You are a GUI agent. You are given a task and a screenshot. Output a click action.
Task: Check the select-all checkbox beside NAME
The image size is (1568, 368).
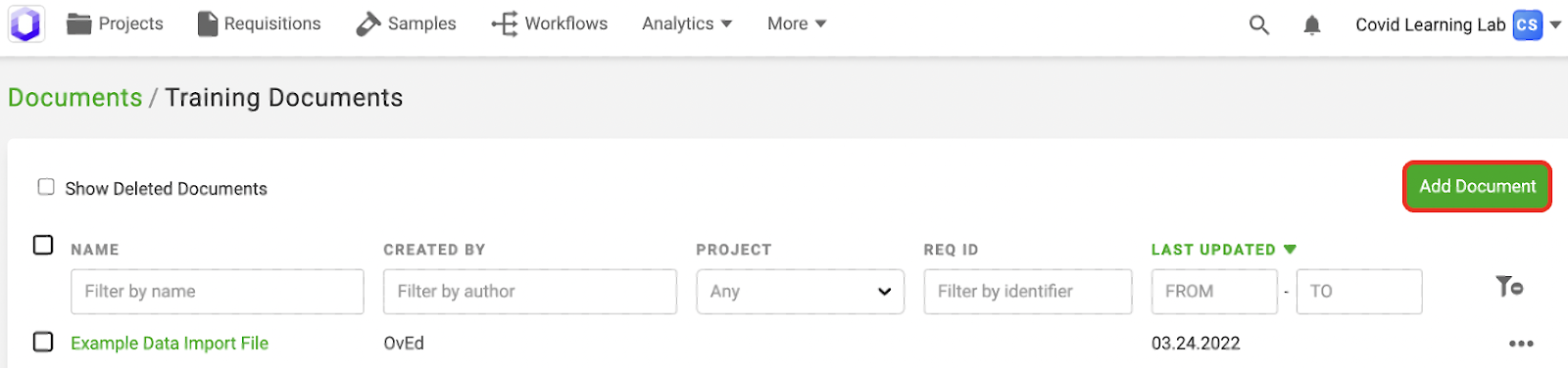[x=43, y=245]
